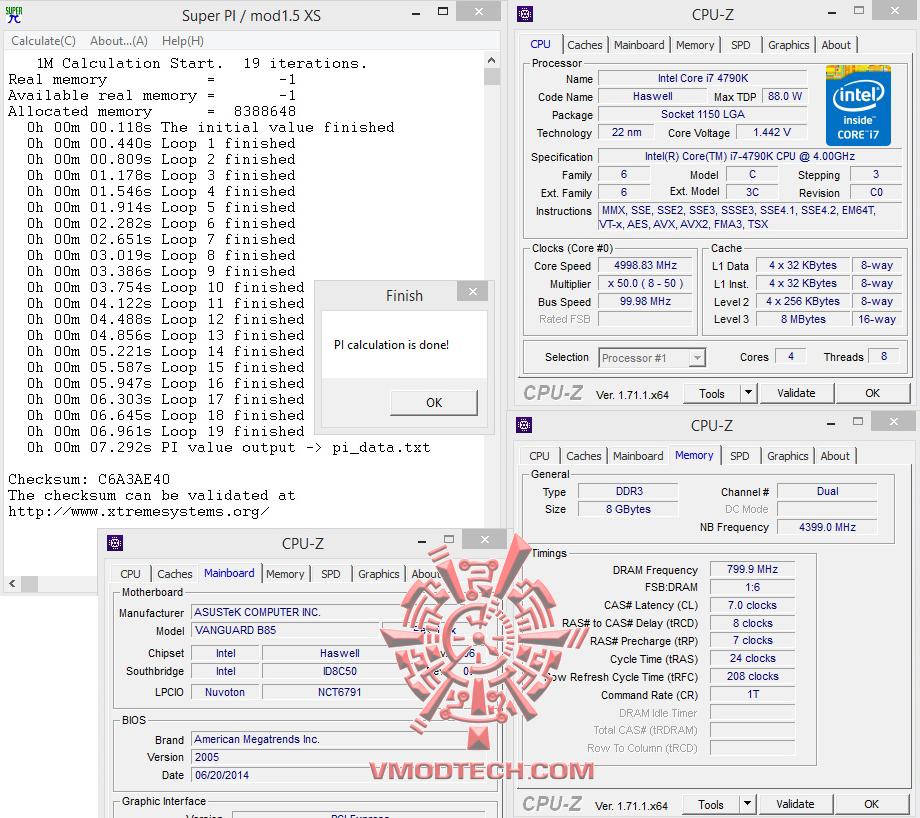
Task: Click OK in the Finish dialog
Action: (x=433, y=401)
